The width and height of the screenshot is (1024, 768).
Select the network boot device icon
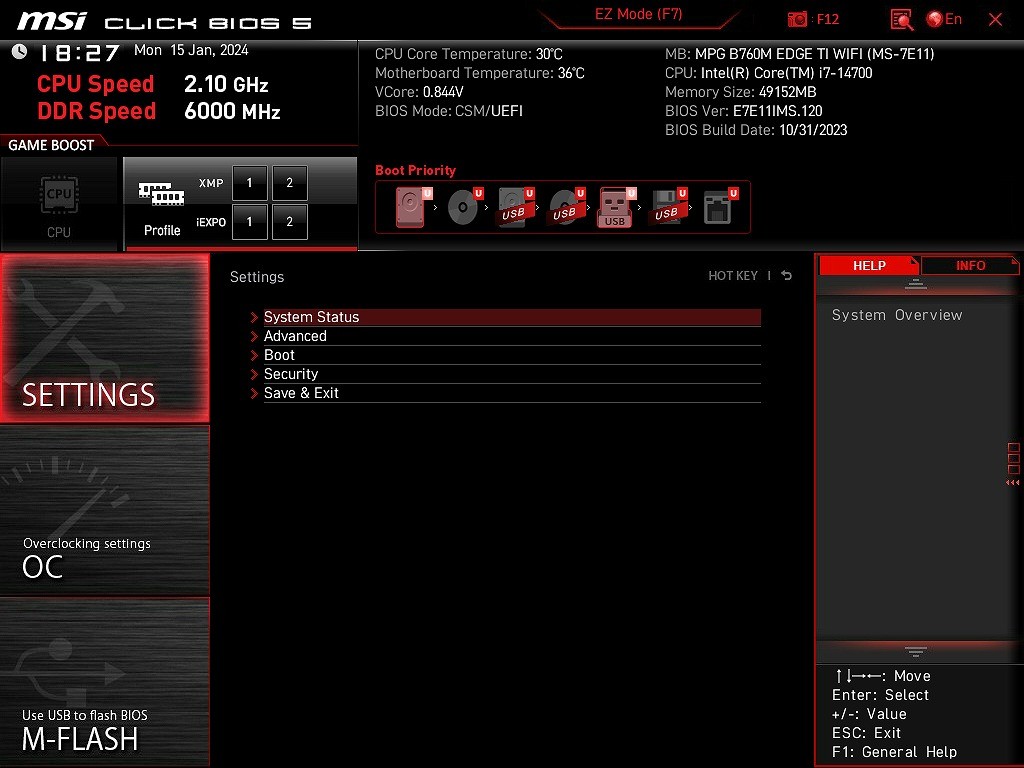click(720, 207)
